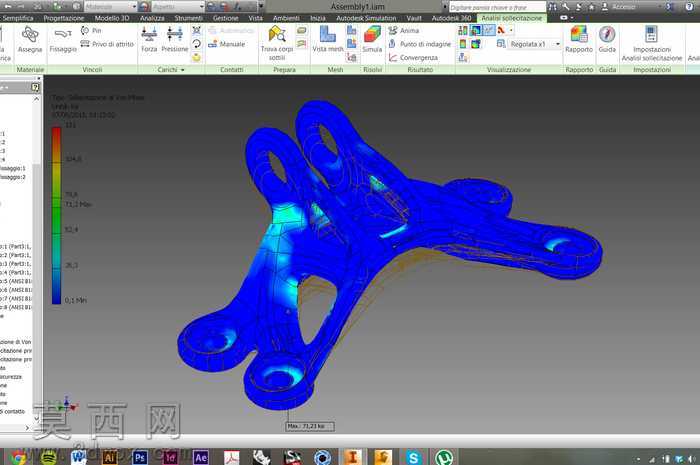This screenshot has height=465, width=700.
Task: Click Trova corpi sottili tool
Action: click(x=277, y=43)
